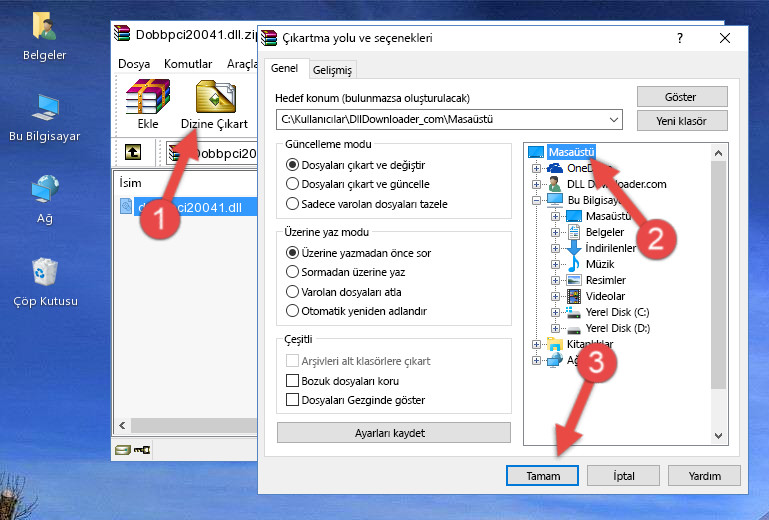Click the Dizine Çıkart toolbar icon
This screenshot has width=769, height=520.
click(214, 104)
